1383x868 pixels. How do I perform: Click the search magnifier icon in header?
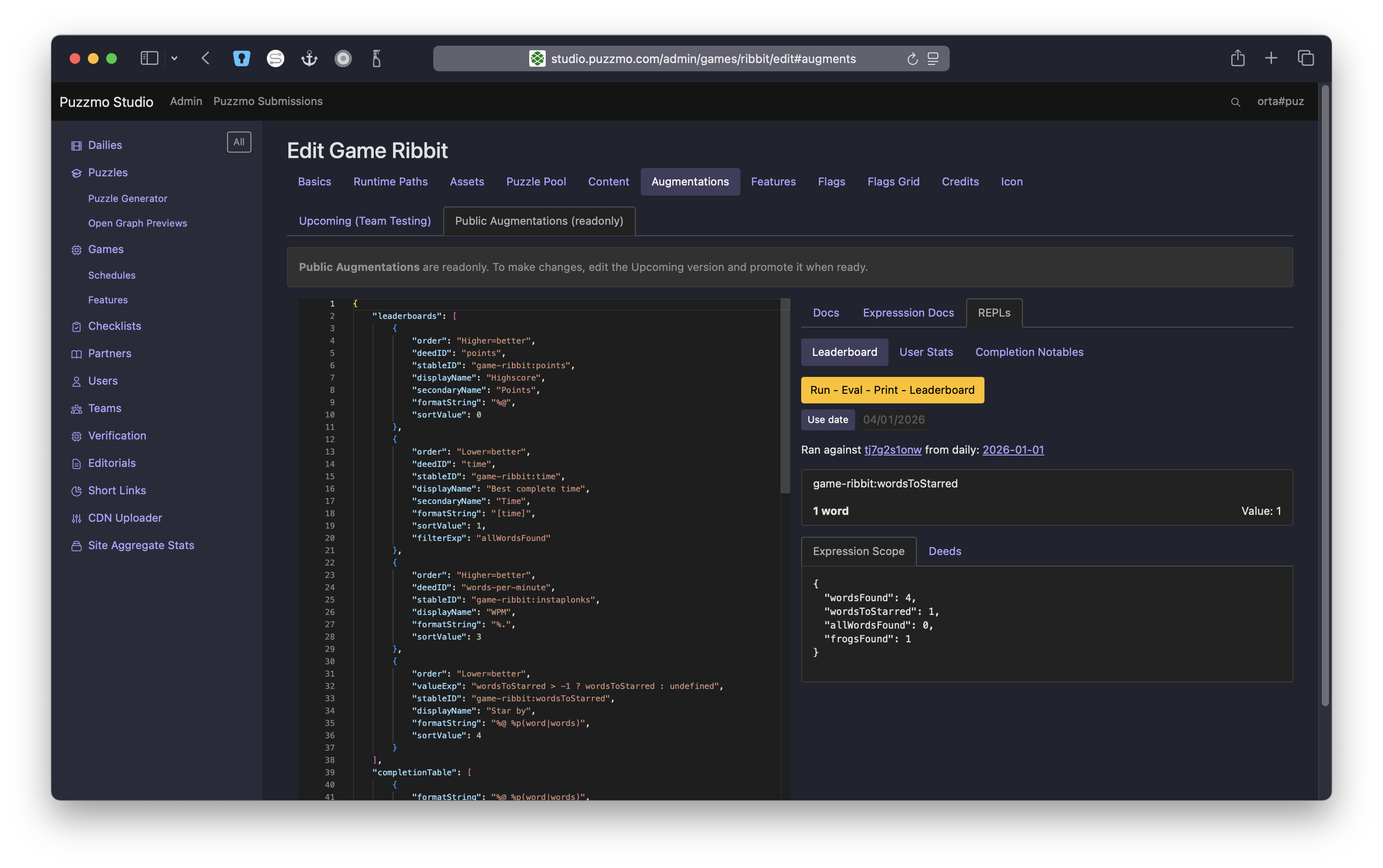[1235, 102]
